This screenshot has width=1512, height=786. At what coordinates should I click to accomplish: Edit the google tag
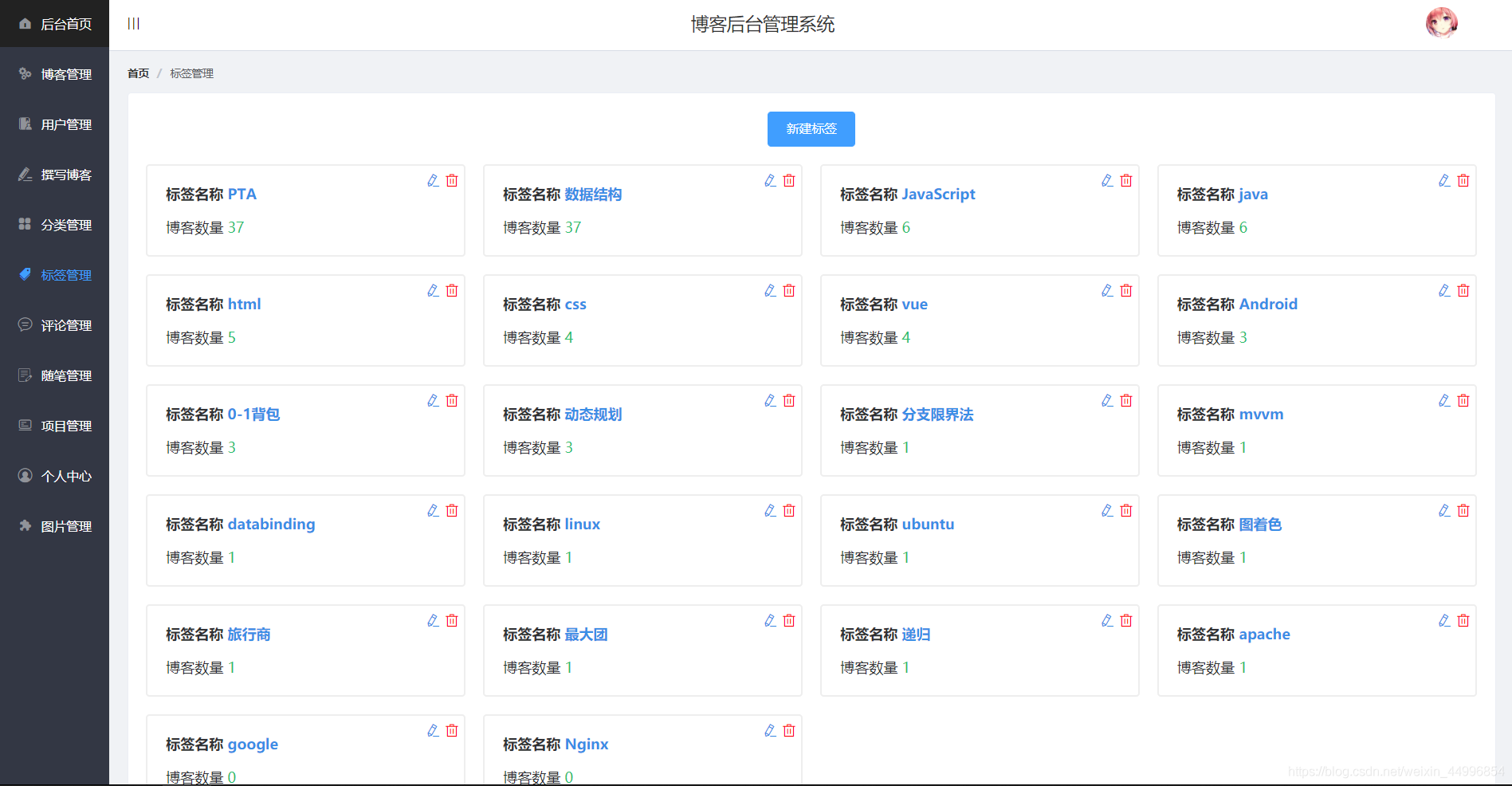click(433, 730)
